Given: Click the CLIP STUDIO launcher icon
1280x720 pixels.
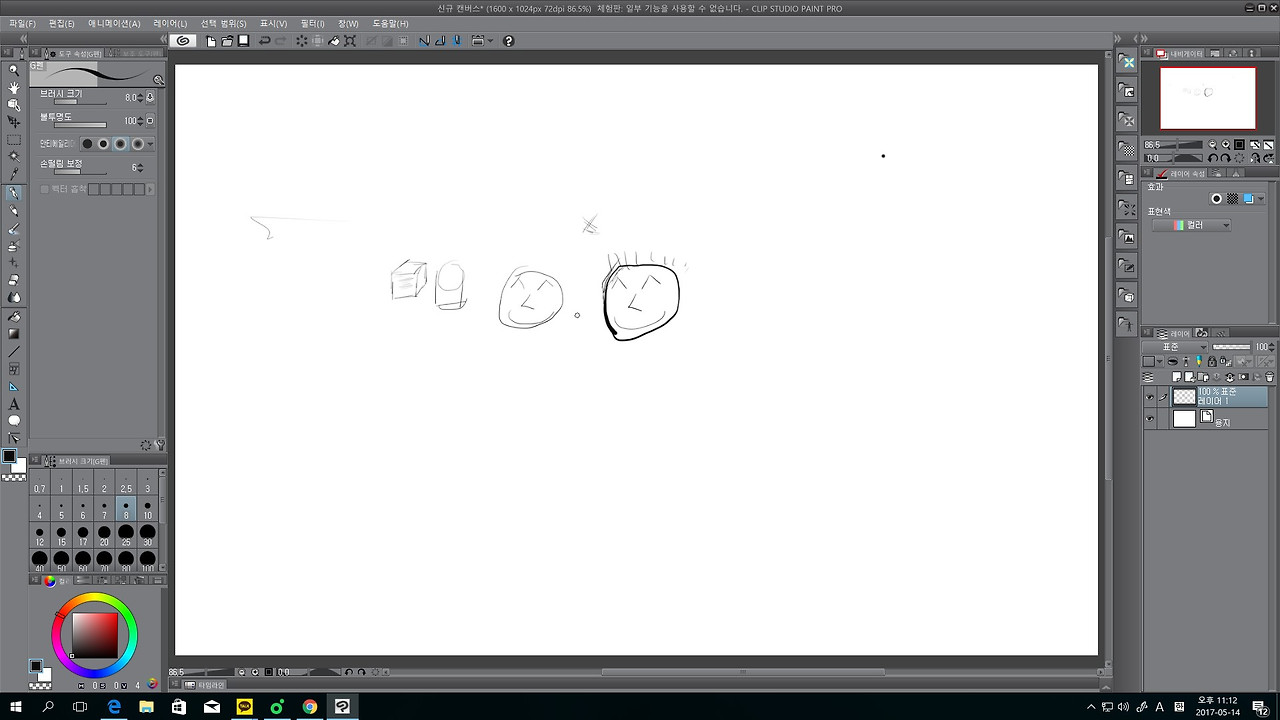Looking at the screenshot, I should coord(182,41).
